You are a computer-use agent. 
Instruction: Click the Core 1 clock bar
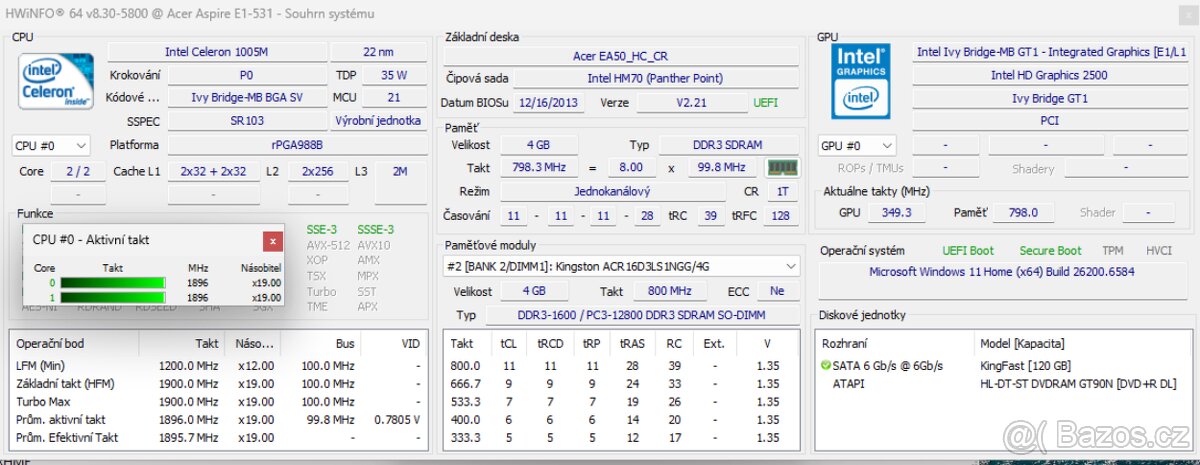point(114,297)
